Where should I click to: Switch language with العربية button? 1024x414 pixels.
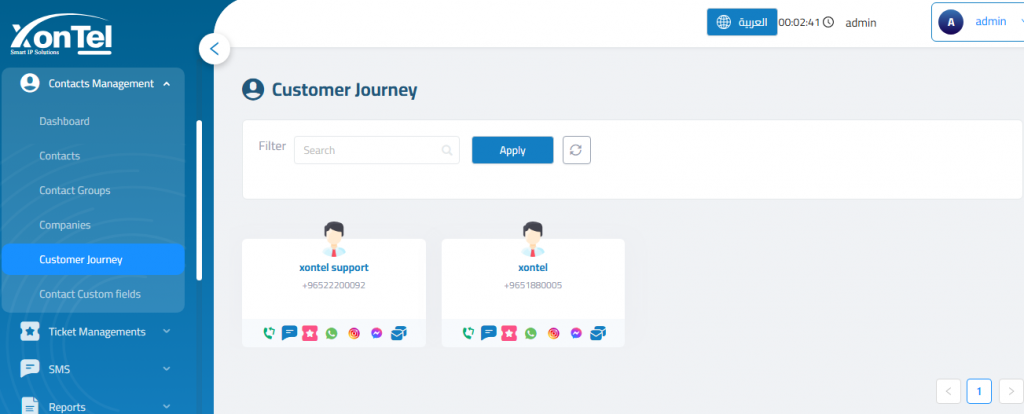coord(742,22)
